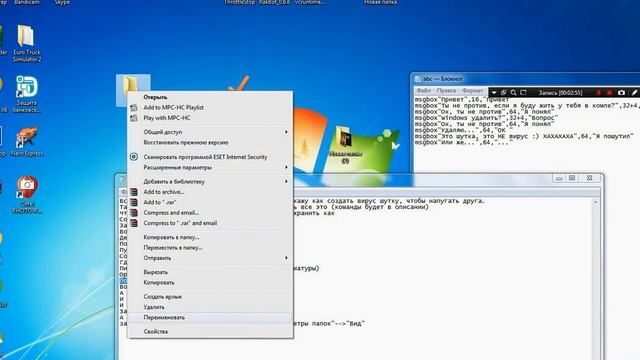640x360 pixels.
Task: Click the abc — Блокнот title bar notepad icon
Action: 418,79
